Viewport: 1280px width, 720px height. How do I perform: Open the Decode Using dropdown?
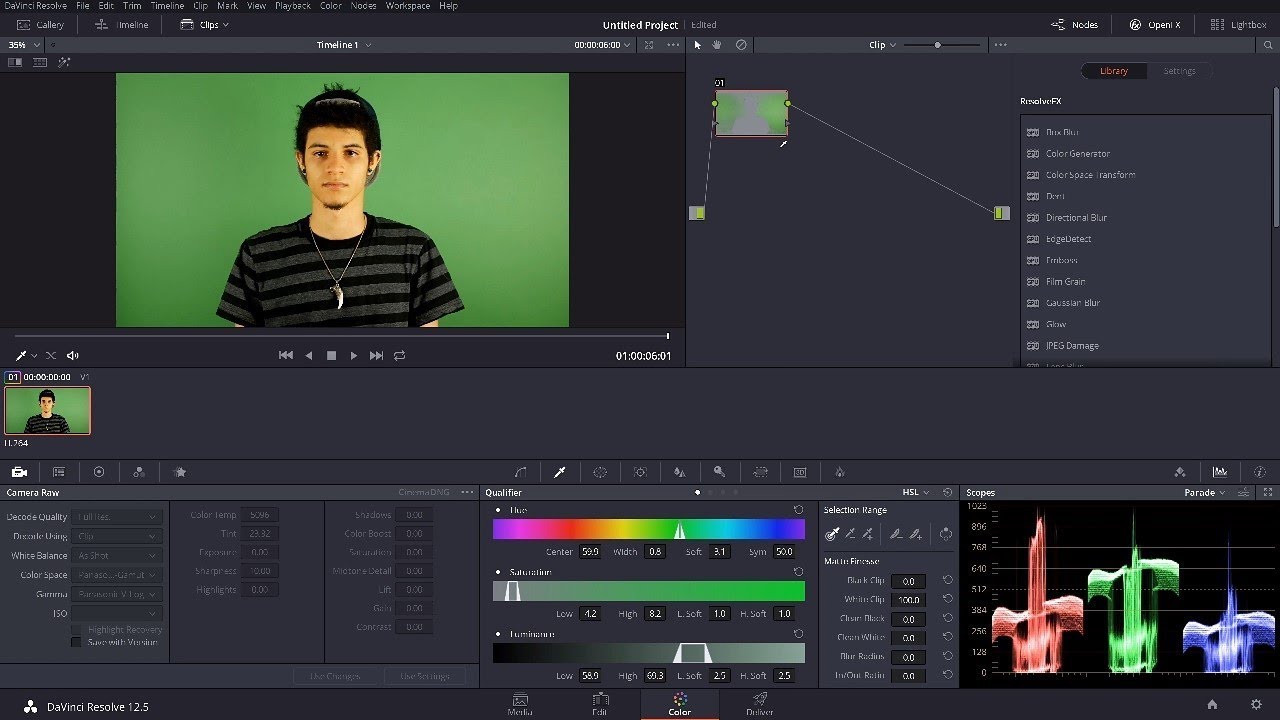118,536
